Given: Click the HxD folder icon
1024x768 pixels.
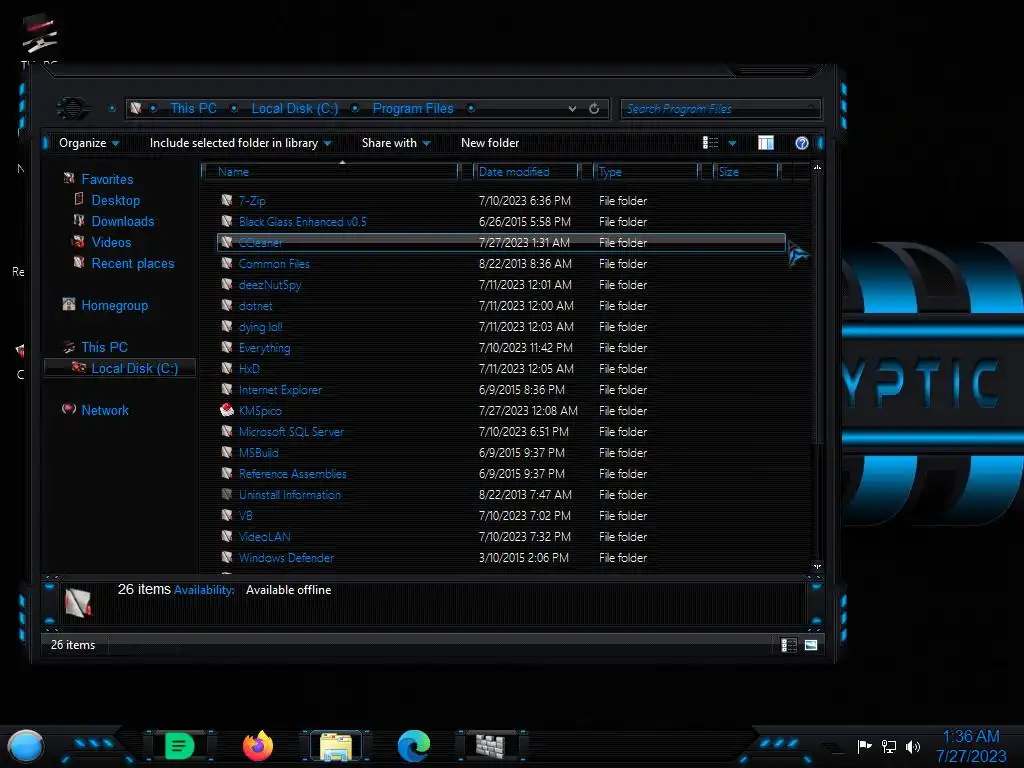Looking at the screenshot, I should 227,368.
